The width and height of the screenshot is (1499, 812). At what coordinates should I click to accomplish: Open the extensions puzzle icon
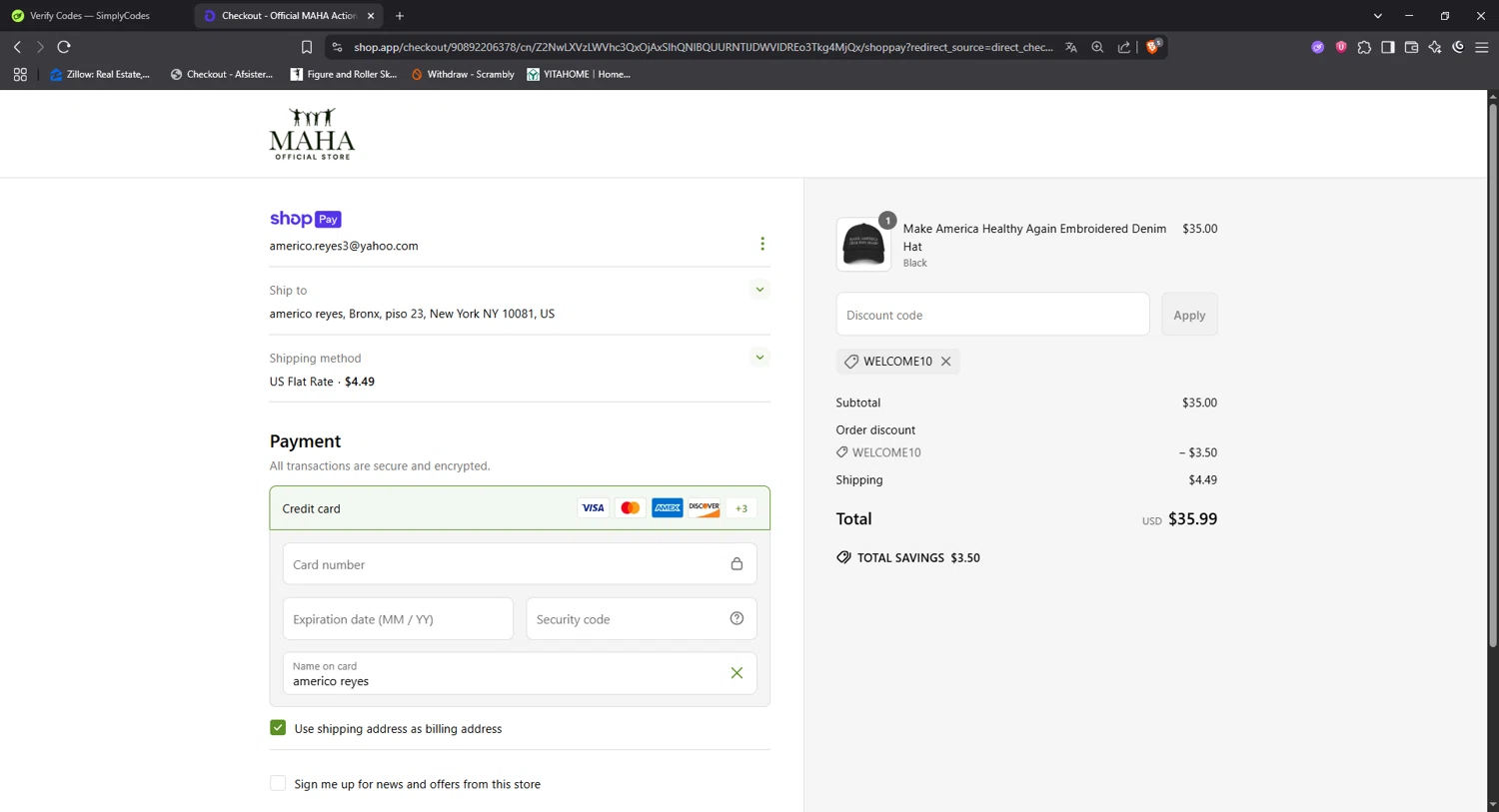pyautogui.click(x=1364, y=47)
